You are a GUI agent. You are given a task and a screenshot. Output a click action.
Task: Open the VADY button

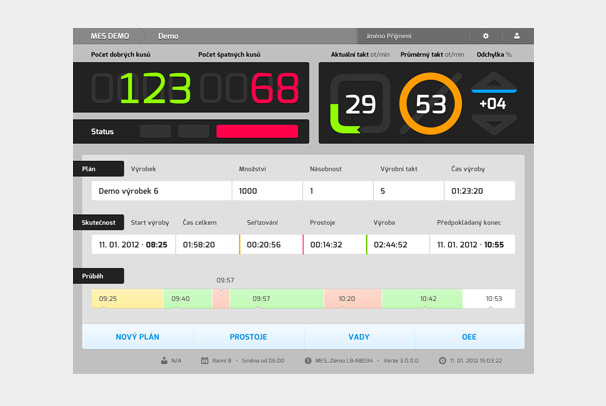click(359, 337)
